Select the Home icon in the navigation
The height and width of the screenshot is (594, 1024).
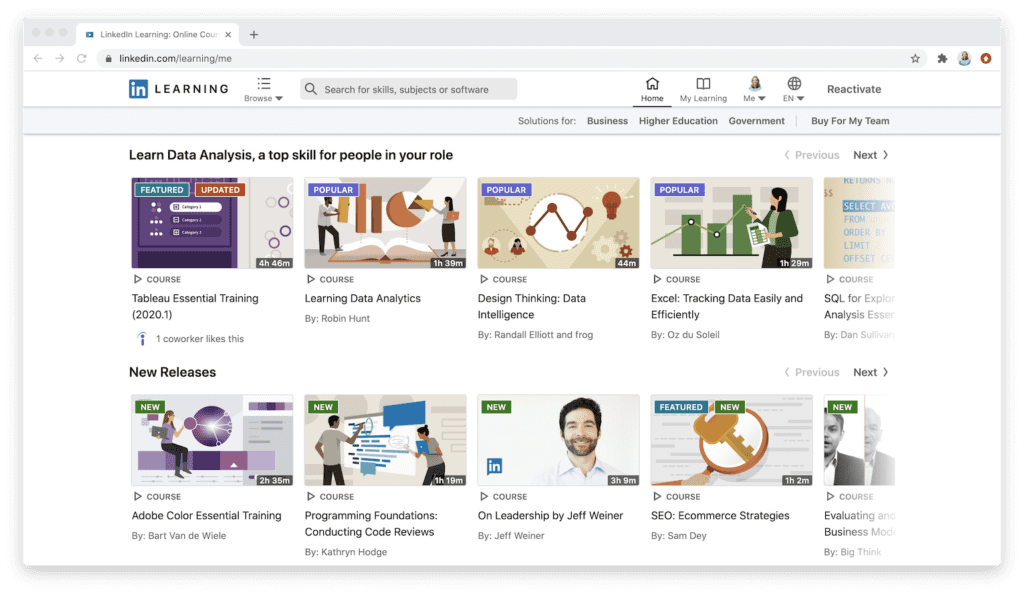tap(652, 85)
